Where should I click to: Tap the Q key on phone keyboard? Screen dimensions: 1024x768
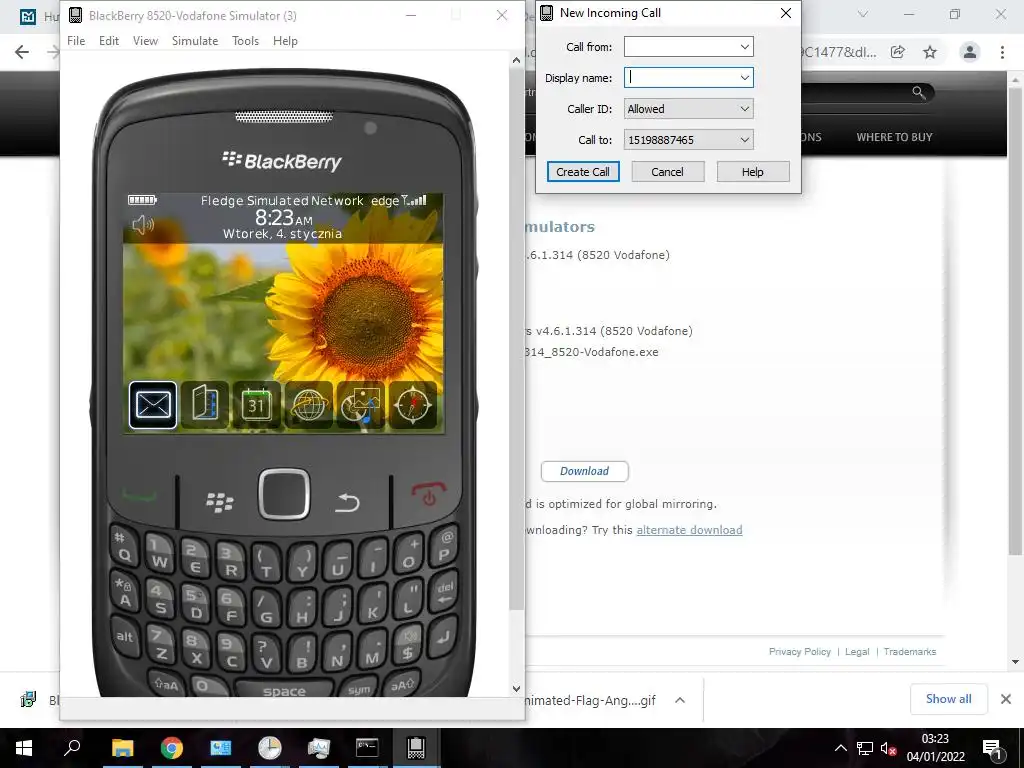point(123,547)
